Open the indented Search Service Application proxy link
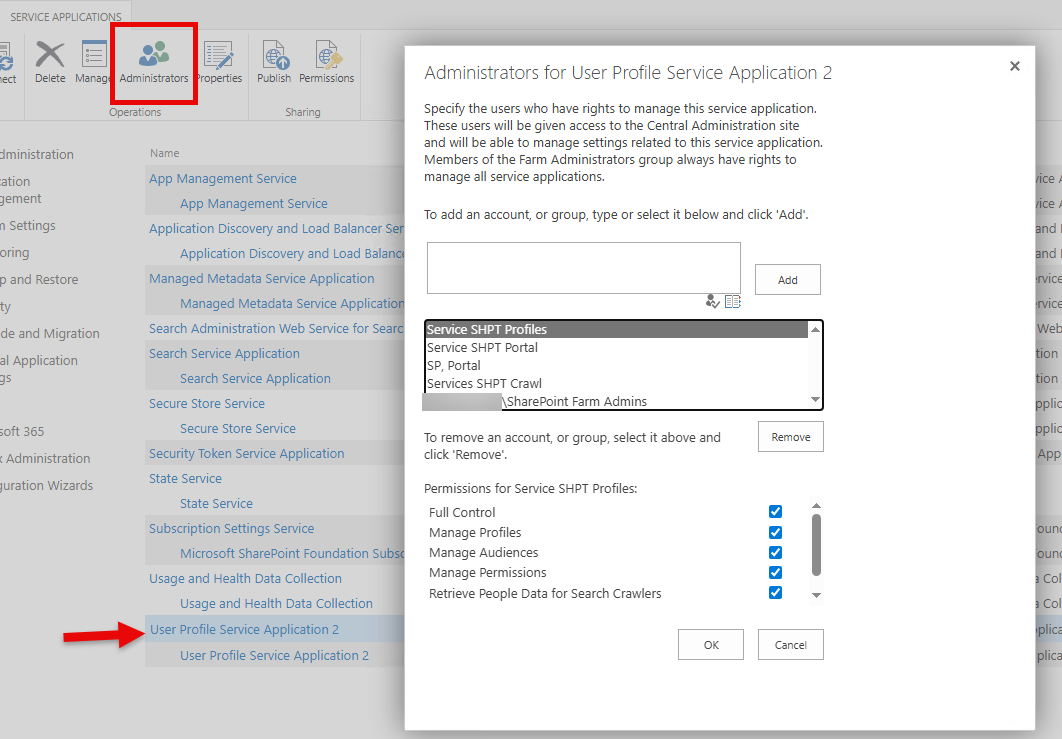 (x=255, y=379)
